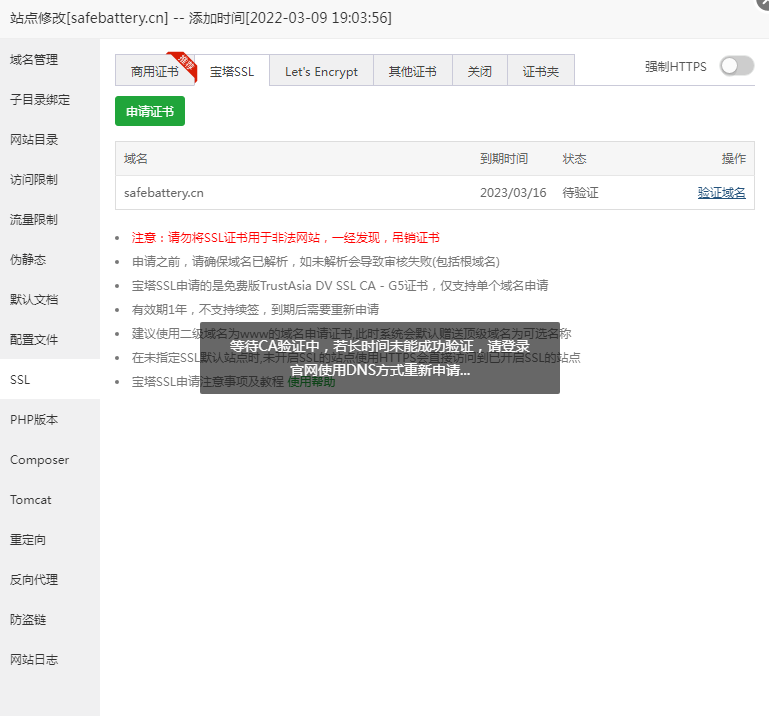Select the 宝塔SSL tab

pyautogui.click(x=232, y=72)
